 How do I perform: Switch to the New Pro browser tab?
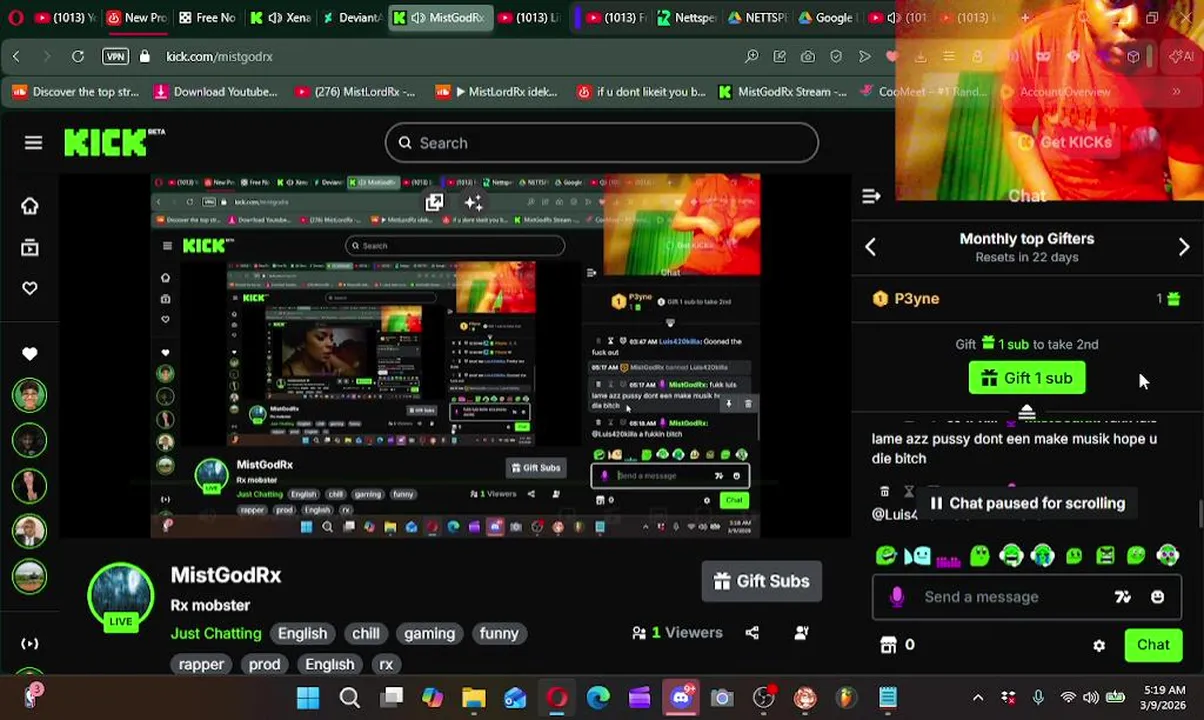pyautogui.click(x=137, y=17)
